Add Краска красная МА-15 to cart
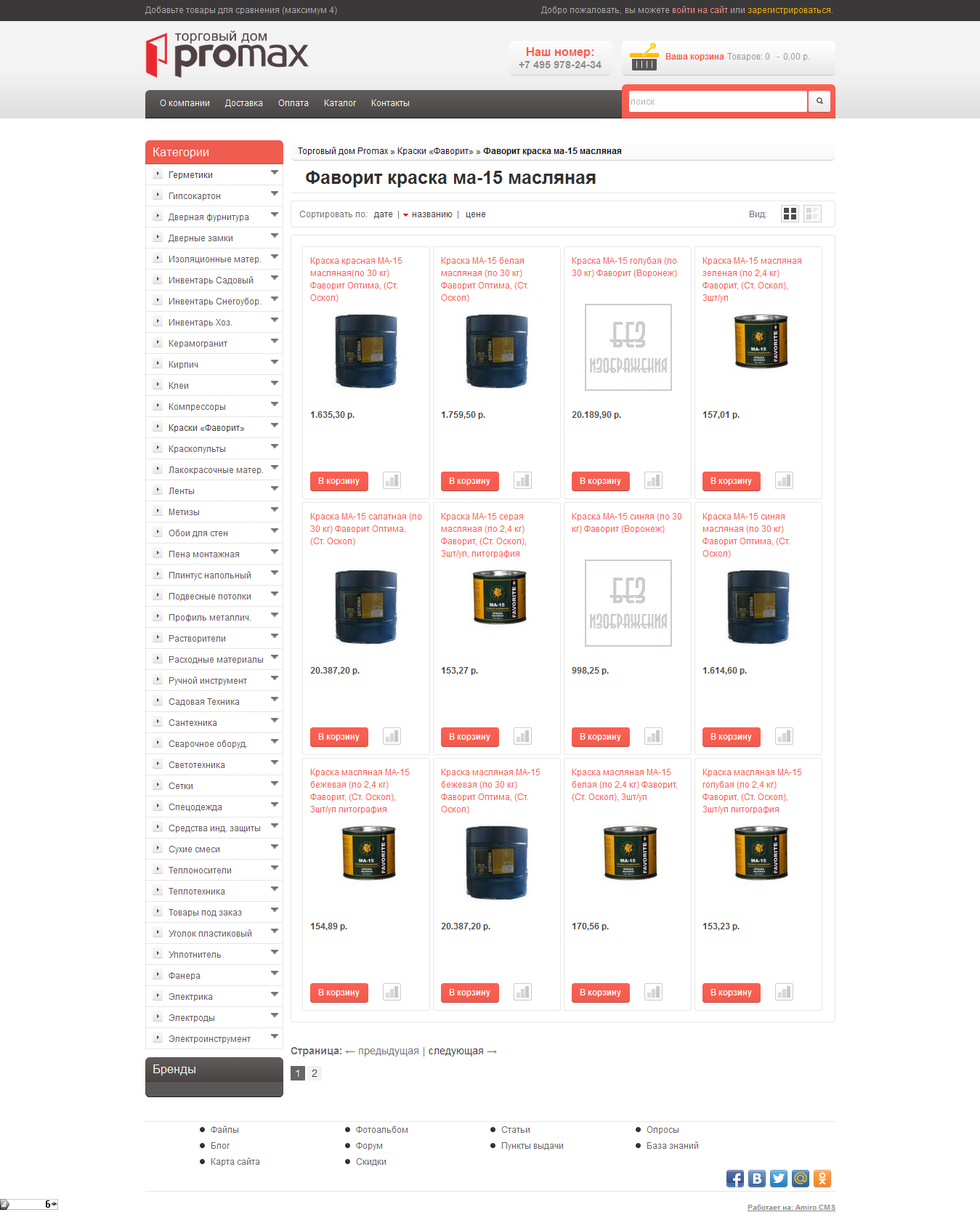This screenshot has width=980, height=1220. click(x=339, y=481)
